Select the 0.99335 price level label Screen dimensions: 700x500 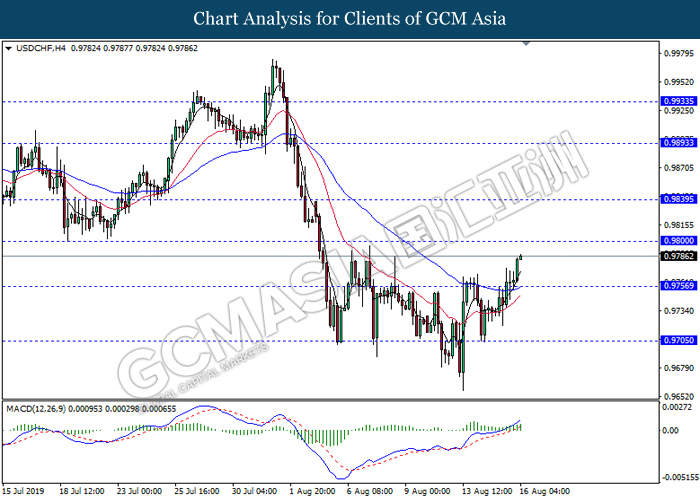679,101
